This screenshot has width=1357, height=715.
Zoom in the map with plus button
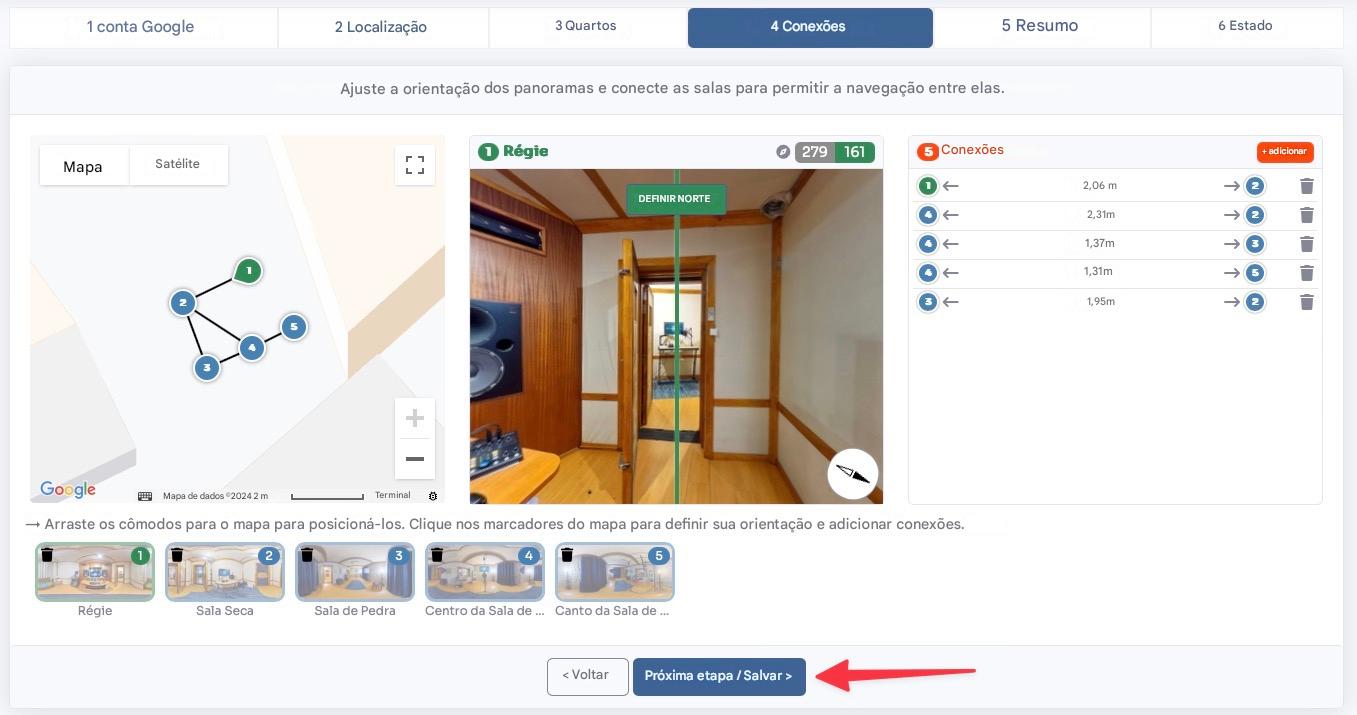(x=415, y=418)
